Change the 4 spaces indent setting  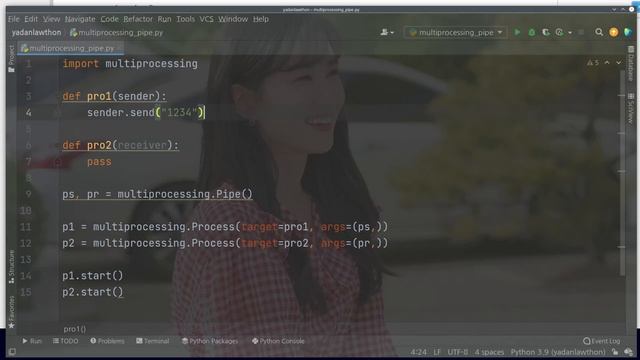coord(489,352)
